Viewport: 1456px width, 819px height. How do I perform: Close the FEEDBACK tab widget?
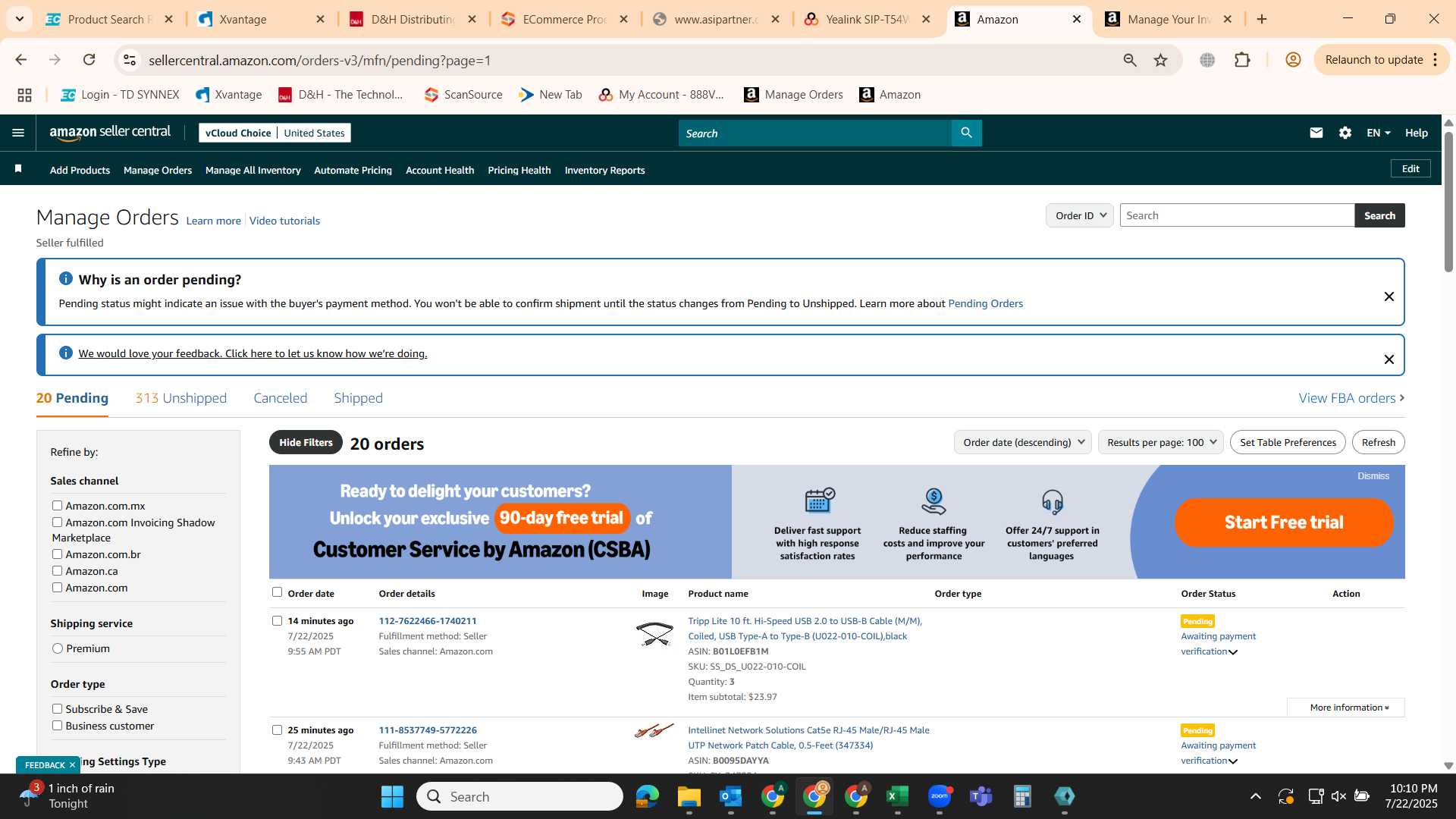click(72, 765)
